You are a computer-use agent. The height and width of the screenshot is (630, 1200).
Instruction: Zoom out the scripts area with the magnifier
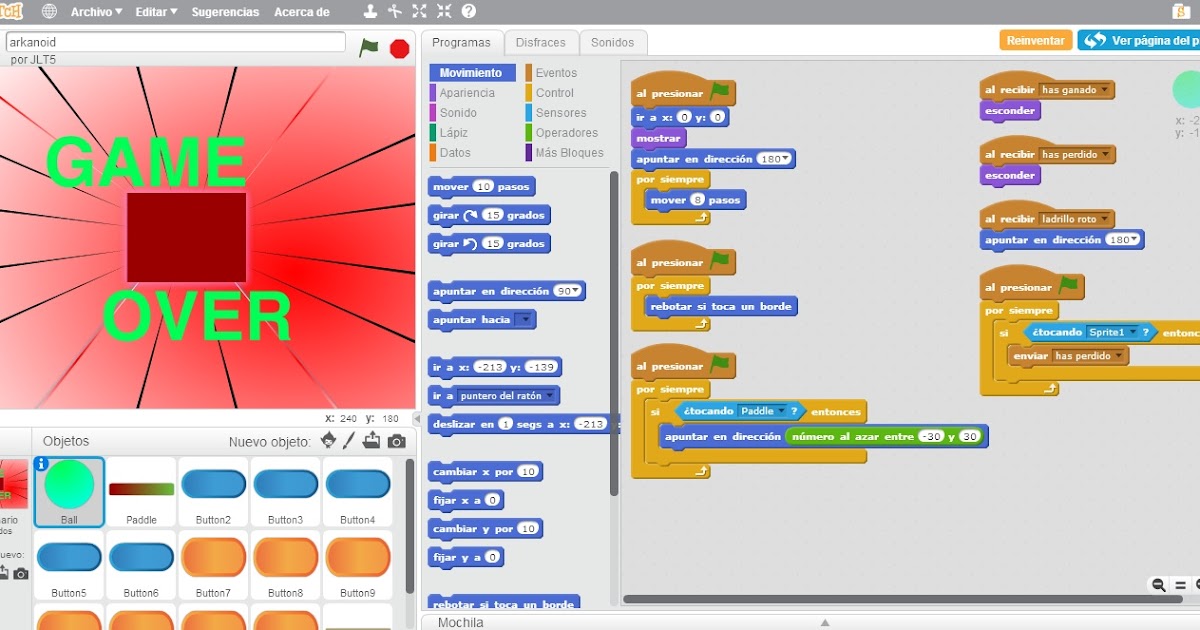tap(1157, 584)
